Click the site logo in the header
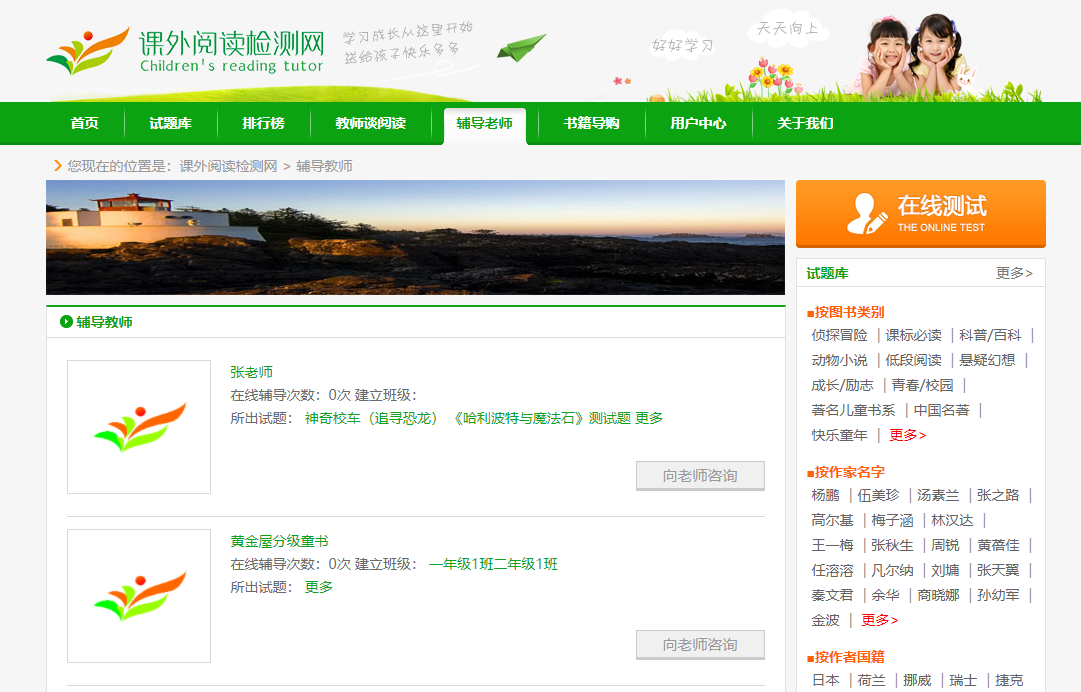Viewport: 1081px width, 692px height. (x=186, y=52)
